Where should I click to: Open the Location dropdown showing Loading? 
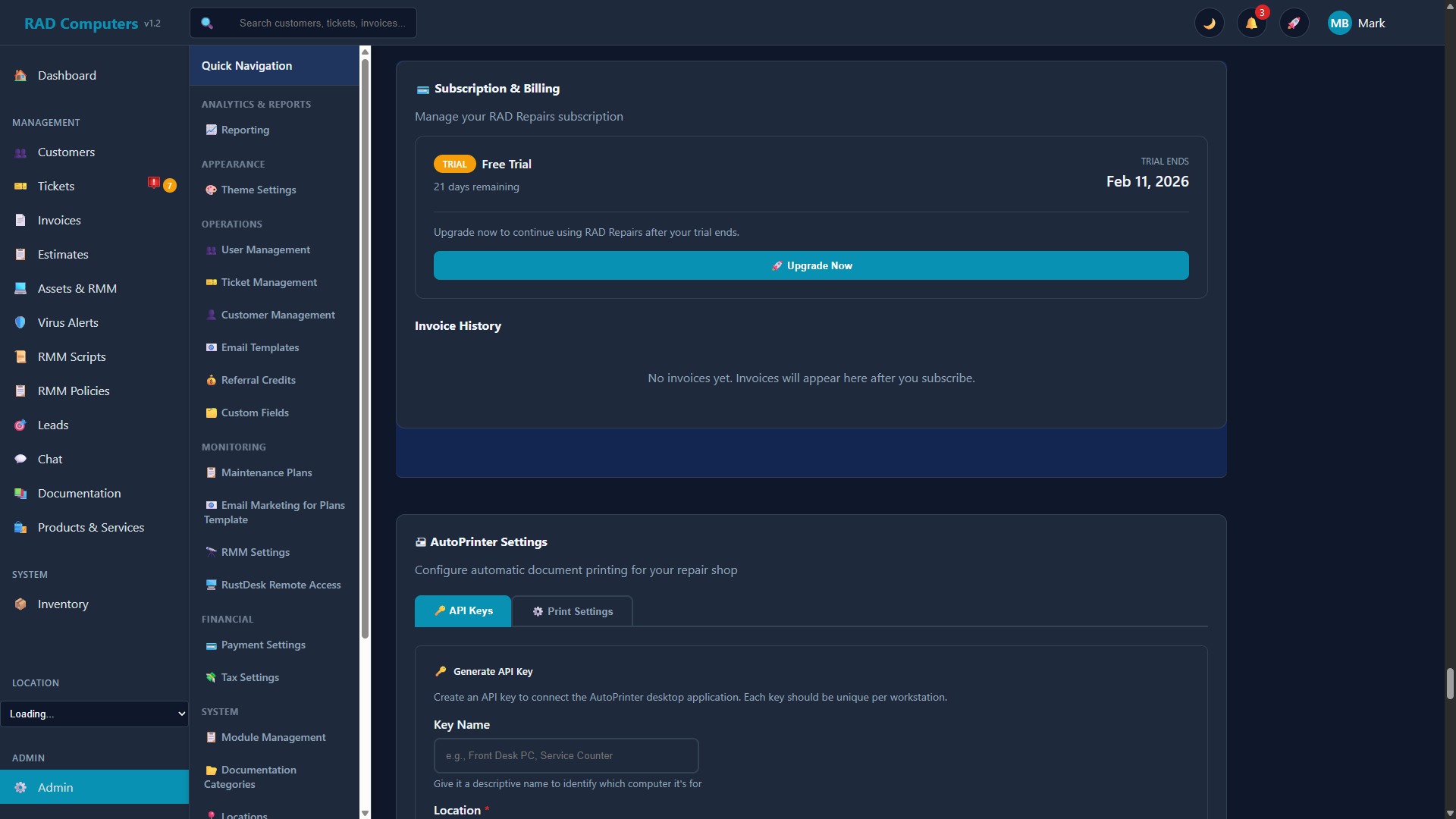coord(95,714)
